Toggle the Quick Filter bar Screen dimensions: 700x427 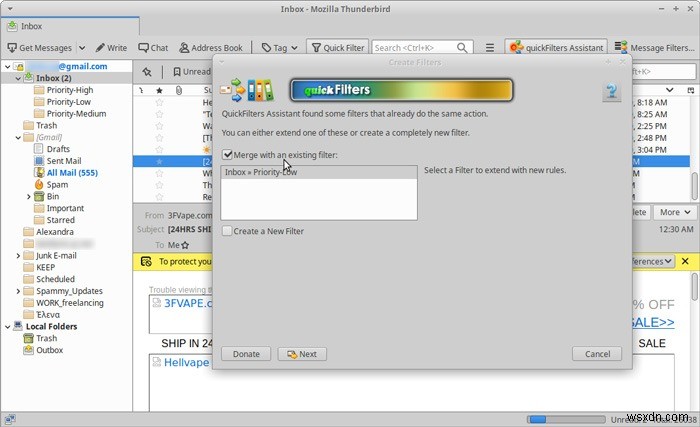pyautogui.click(x=338, y=48)
